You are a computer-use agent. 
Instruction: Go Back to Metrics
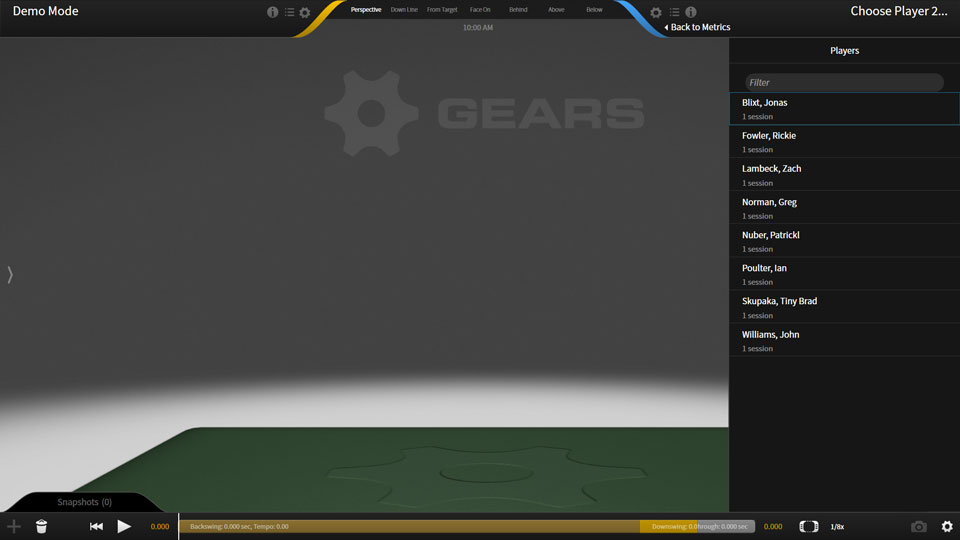pos(697,27)
